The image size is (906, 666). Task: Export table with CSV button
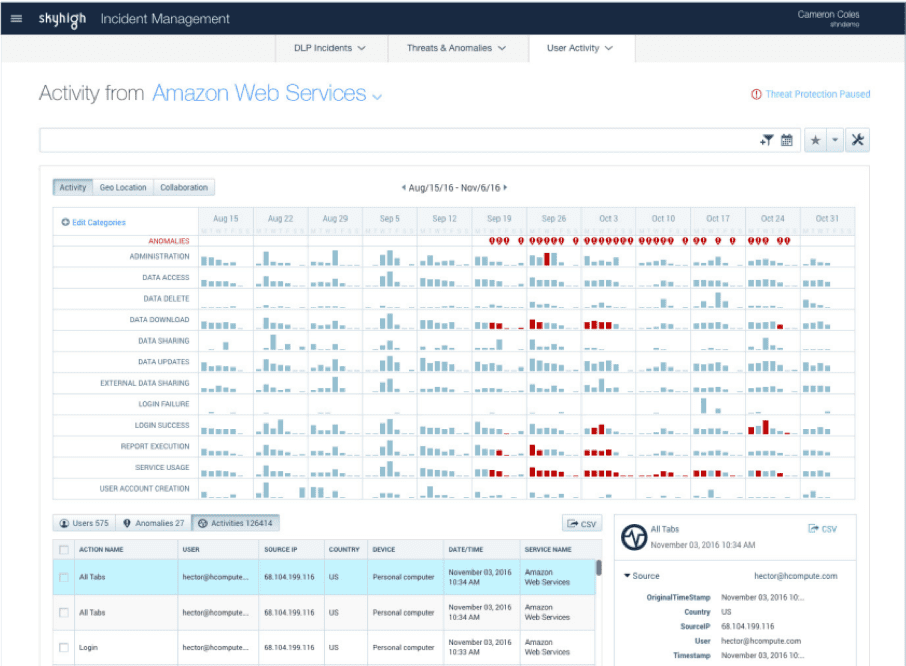582,524
